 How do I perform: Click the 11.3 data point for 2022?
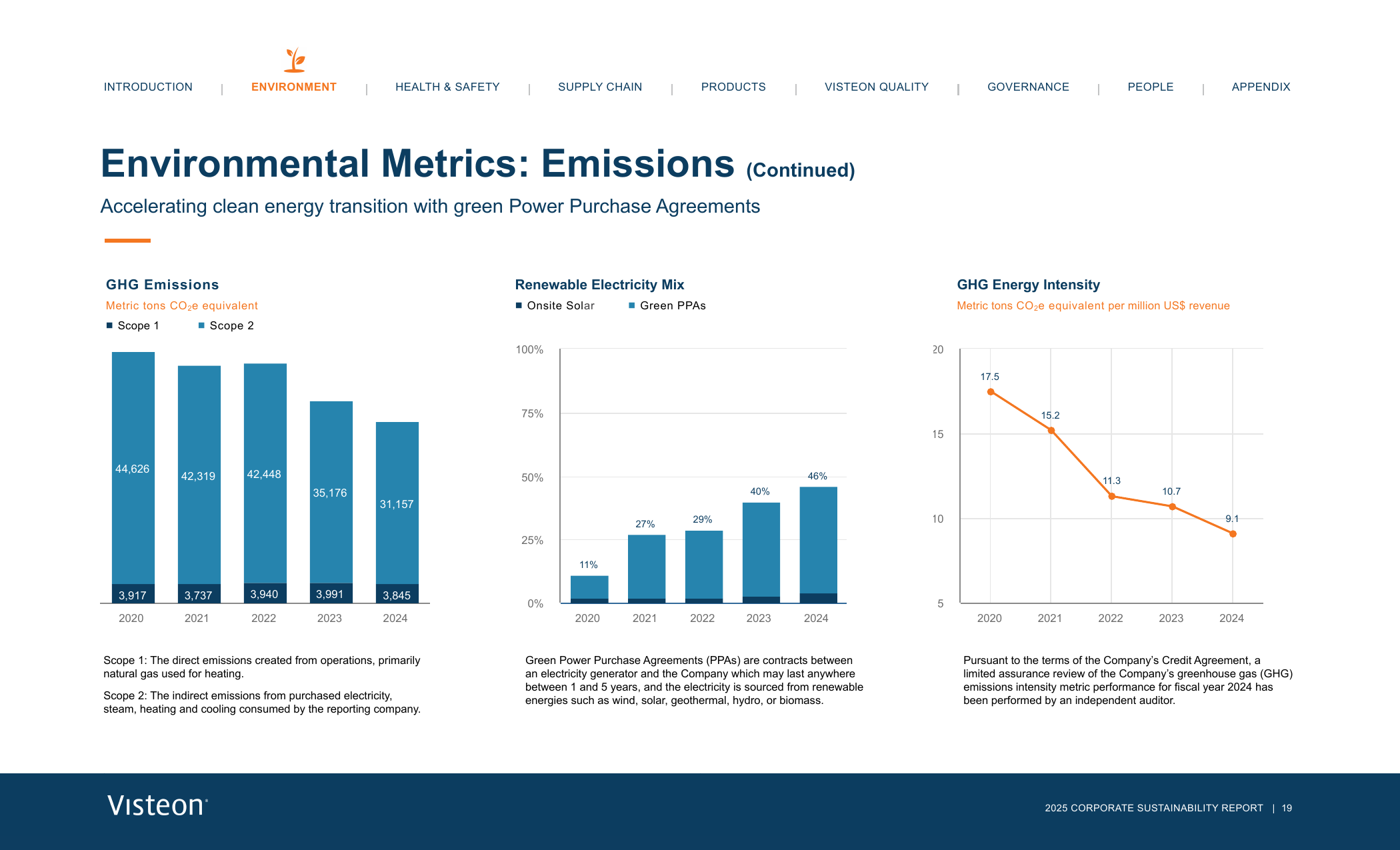[1111, 496]
